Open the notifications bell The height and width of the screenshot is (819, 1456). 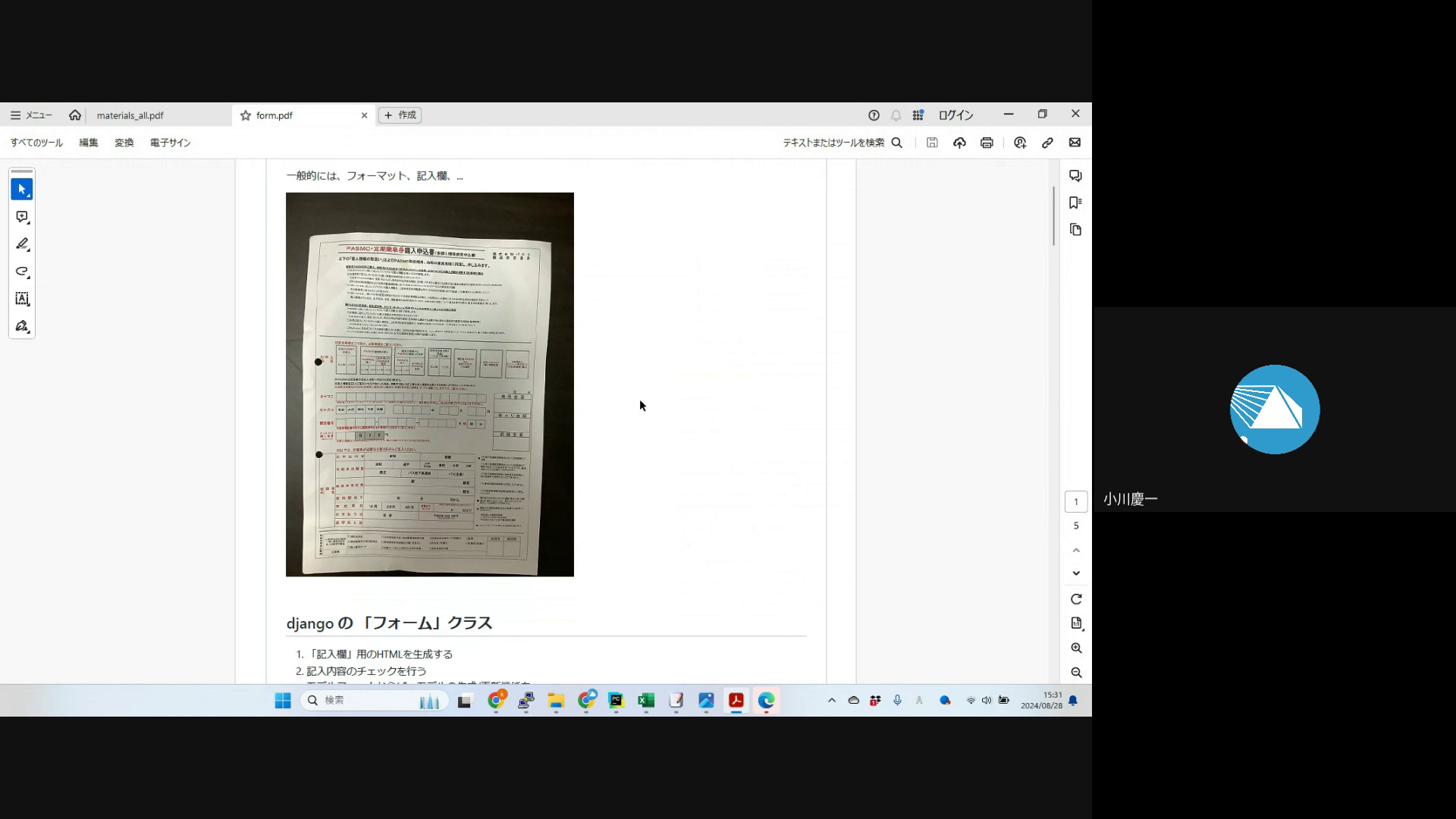click(896, 115)
